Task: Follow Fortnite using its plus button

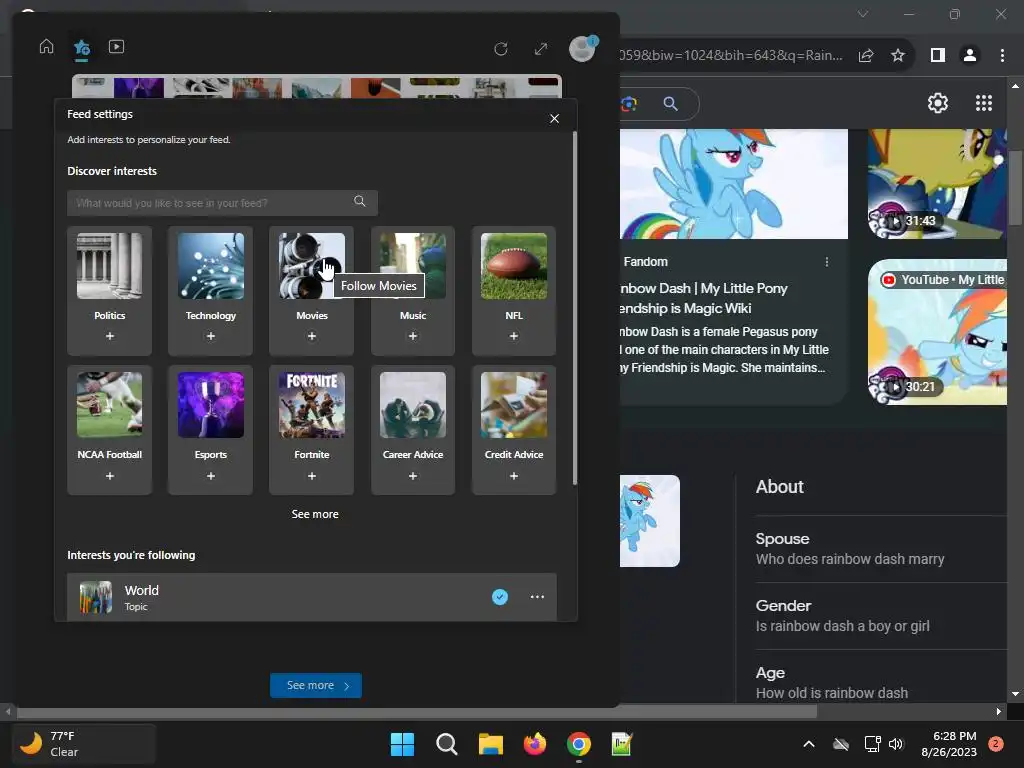Action: [312, 476]
